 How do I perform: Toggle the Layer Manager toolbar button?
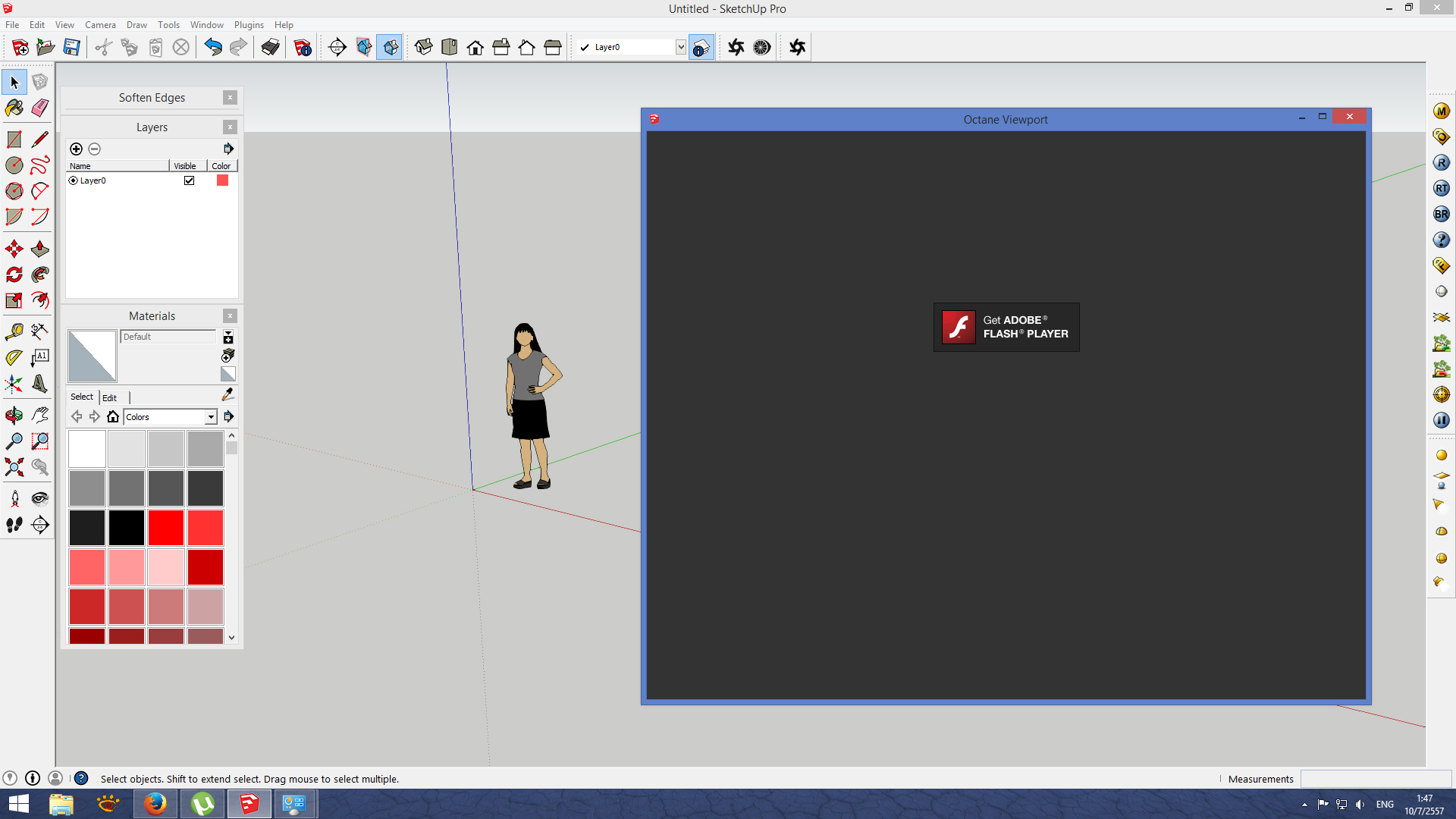click(x=701, y=47)
